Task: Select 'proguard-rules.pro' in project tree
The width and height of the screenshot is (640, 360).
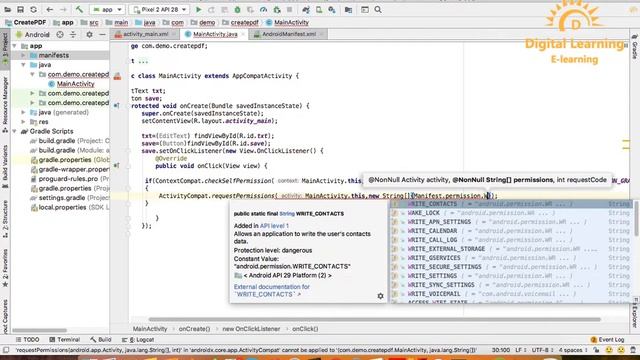Action: pyautogui.click(x=68, y=179)
